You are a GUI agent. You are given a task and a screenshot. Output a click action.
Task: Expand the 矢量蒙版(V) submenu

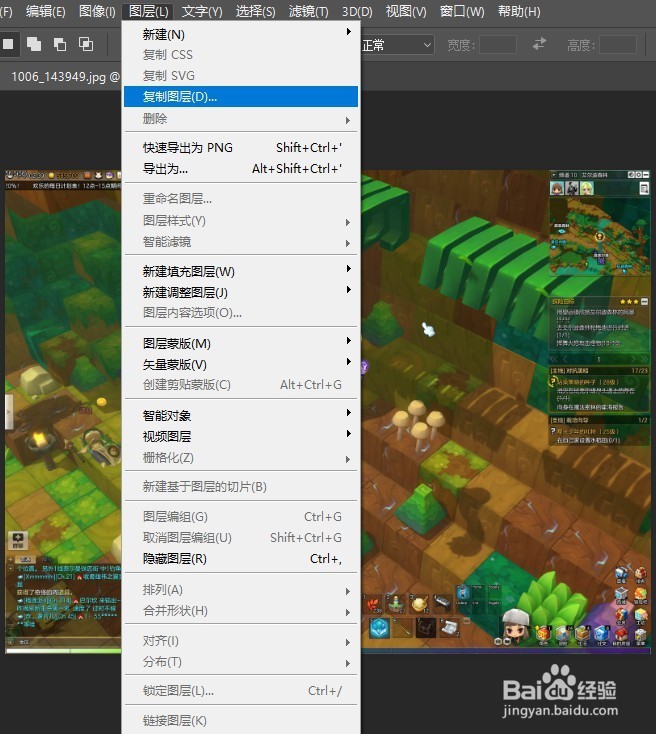[x=241, y=364]
